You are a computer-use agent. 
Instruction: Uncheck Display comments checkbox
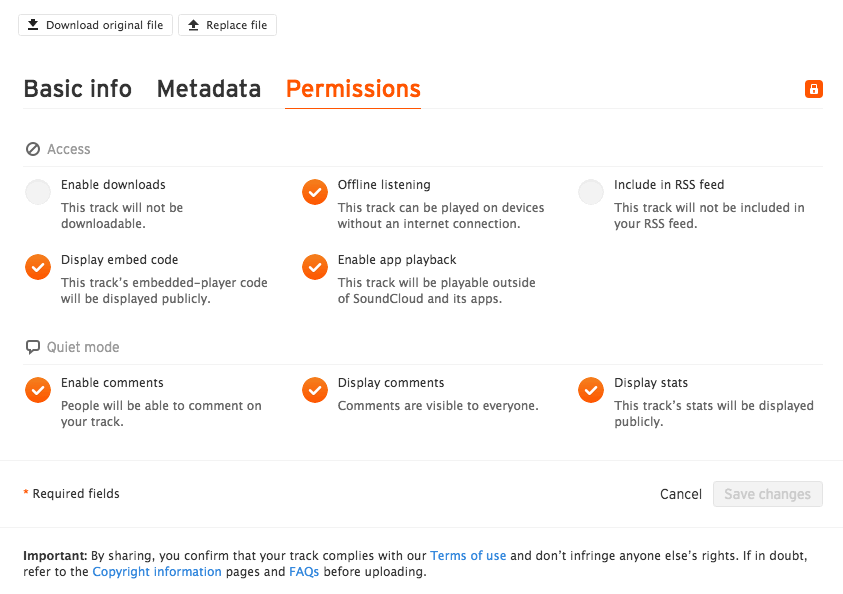(315, 390)
